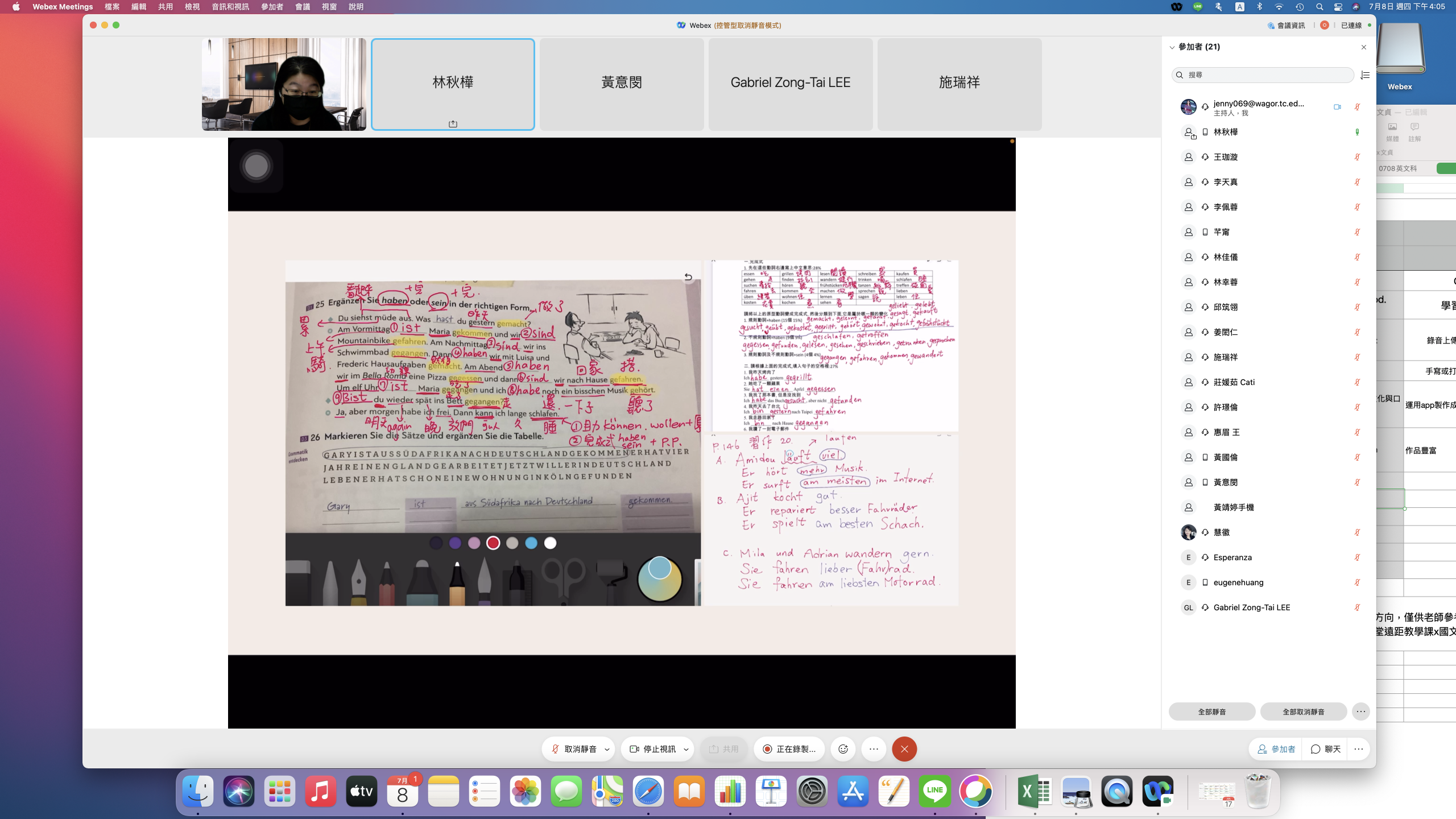Collapse the 參加者 (21) list chevron
Image resolution: width=1456 pixels, height=819 pixels.
1172,47
